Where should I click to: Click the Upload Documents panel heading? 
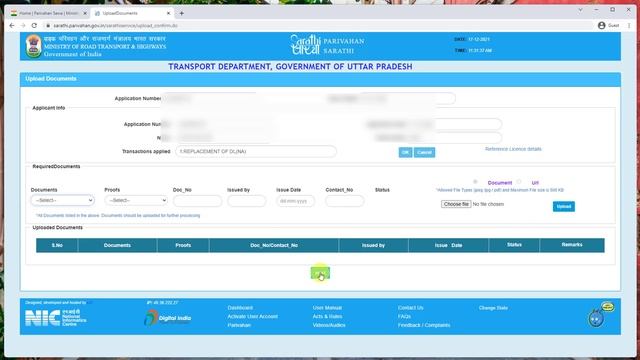pos(51,78)
